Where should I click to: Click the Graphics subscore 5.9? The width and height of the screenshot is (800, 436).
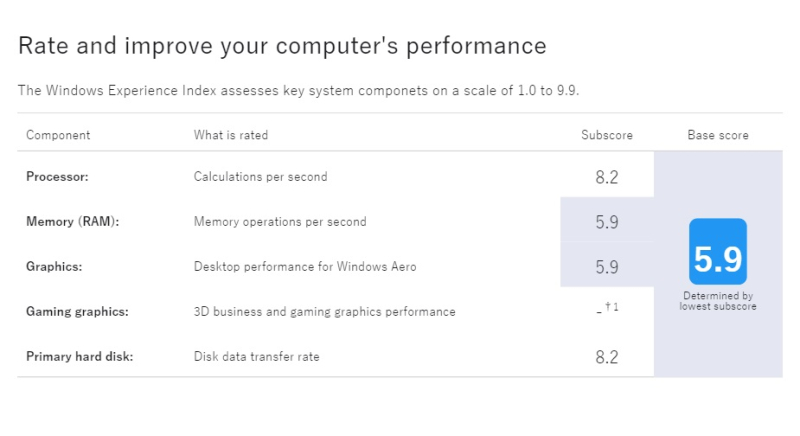(x=607, y=267)
